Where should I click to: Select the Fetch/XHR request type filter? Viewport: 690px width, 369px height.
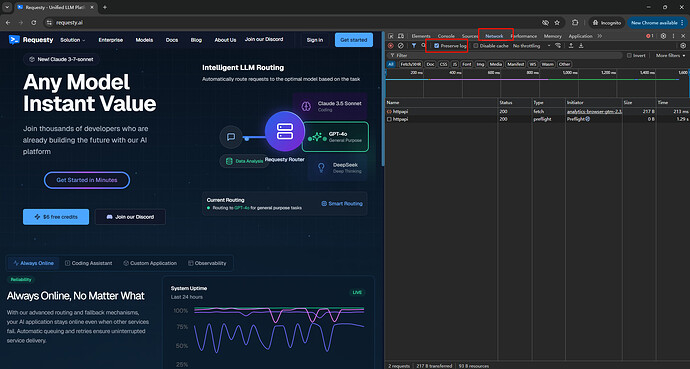(x=410, y=64)
